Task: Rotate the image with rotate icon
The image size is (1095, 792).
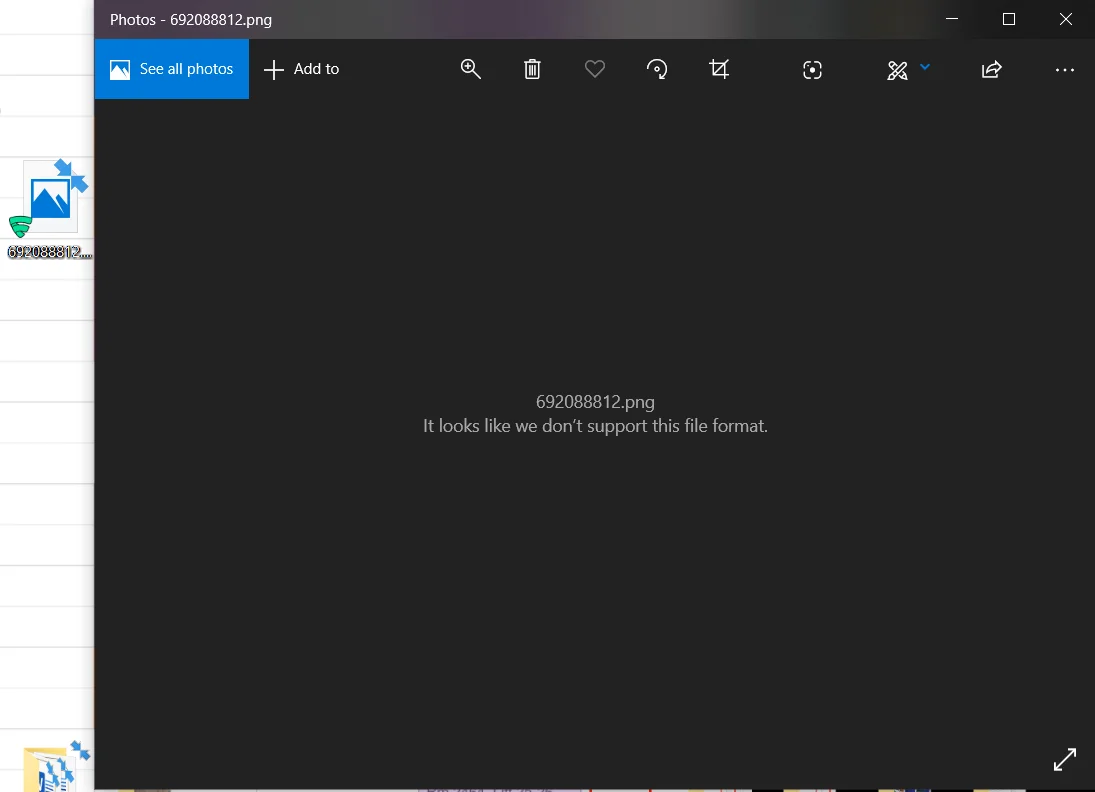Action: (x=656, y=69)
